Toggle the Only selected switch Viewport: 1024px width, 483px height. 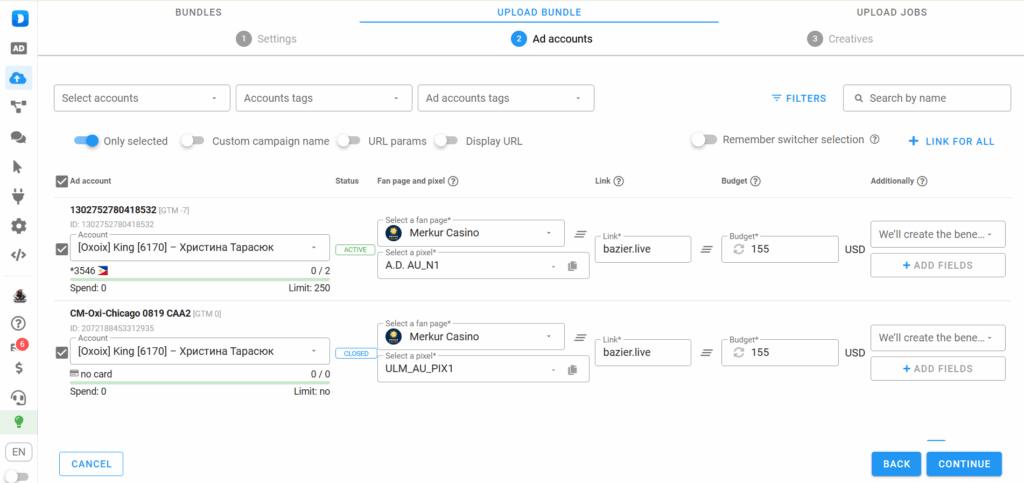(86, 140)
